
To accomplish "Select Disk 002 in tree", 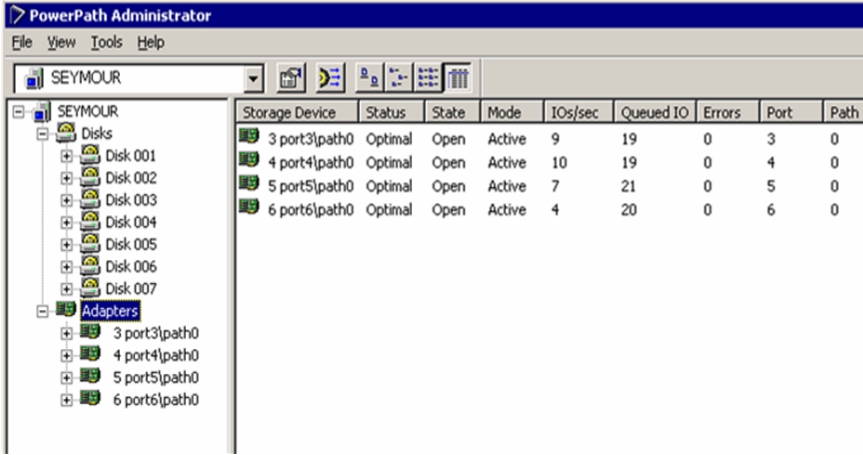I will click(131, 178).
